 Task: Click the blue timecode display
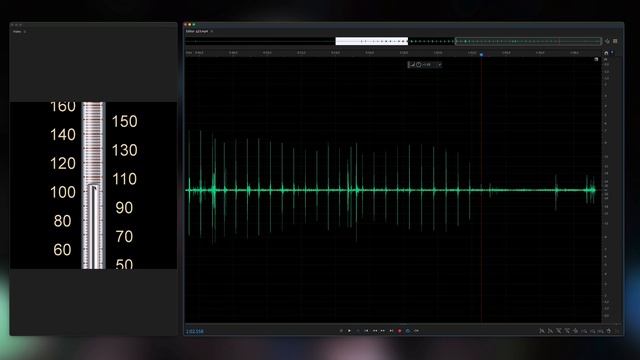tap(195, 331)
